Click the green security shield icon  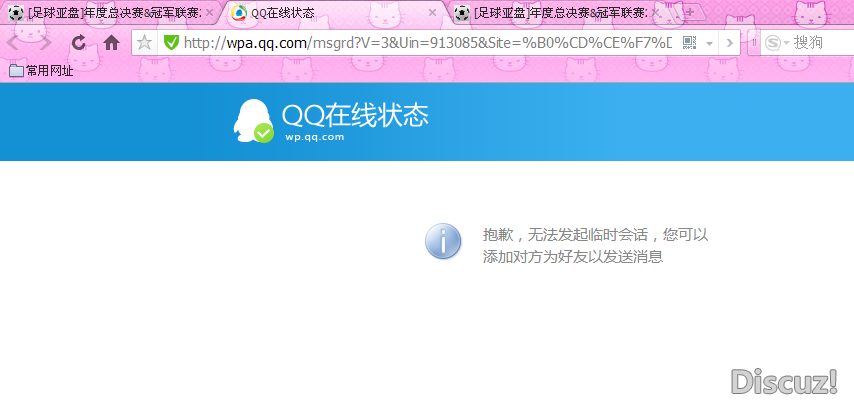[172, 43]
